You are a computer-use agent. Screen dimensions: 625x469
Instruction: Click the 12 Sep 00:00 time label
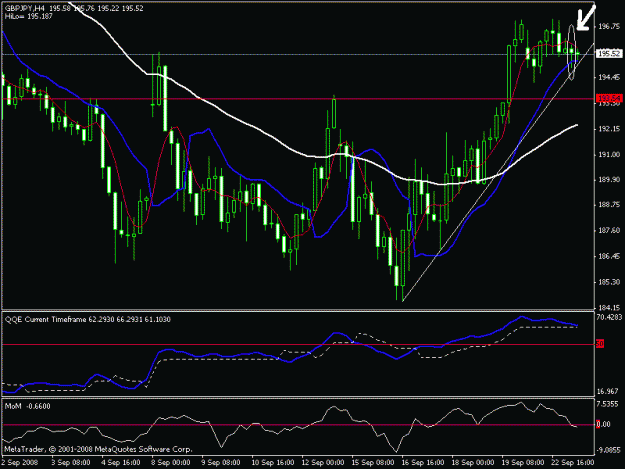coord(323,462)
